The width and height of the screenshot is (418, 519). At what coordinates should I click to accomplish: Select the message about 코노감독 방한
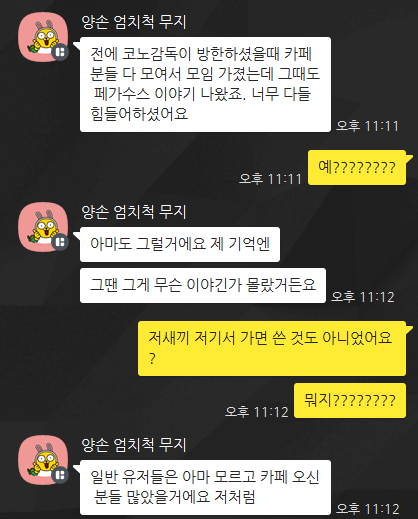tap(205, 84)
